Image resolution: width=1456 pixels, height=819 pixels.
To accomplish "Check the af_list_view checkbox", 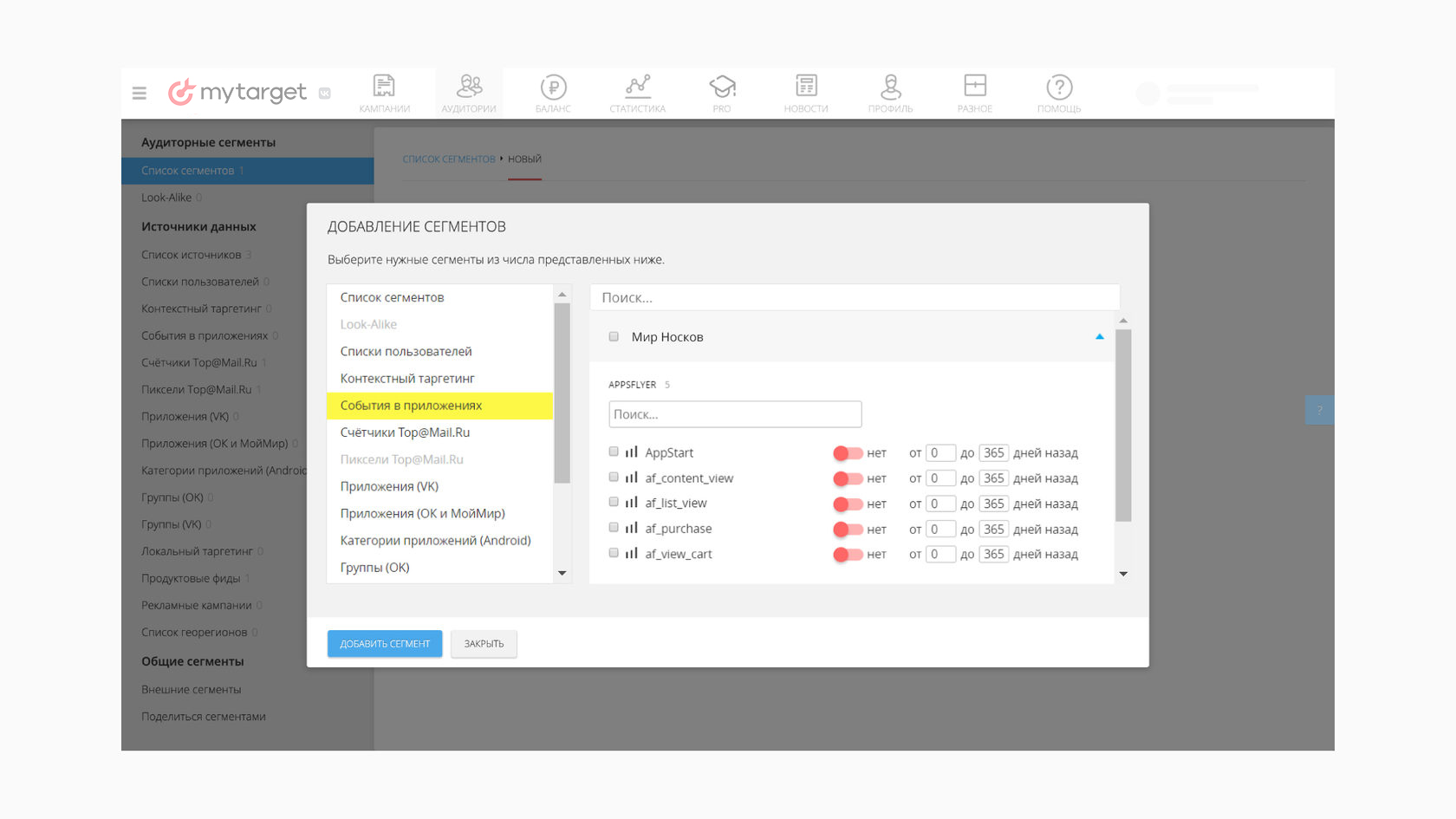I will click(614, 502).
